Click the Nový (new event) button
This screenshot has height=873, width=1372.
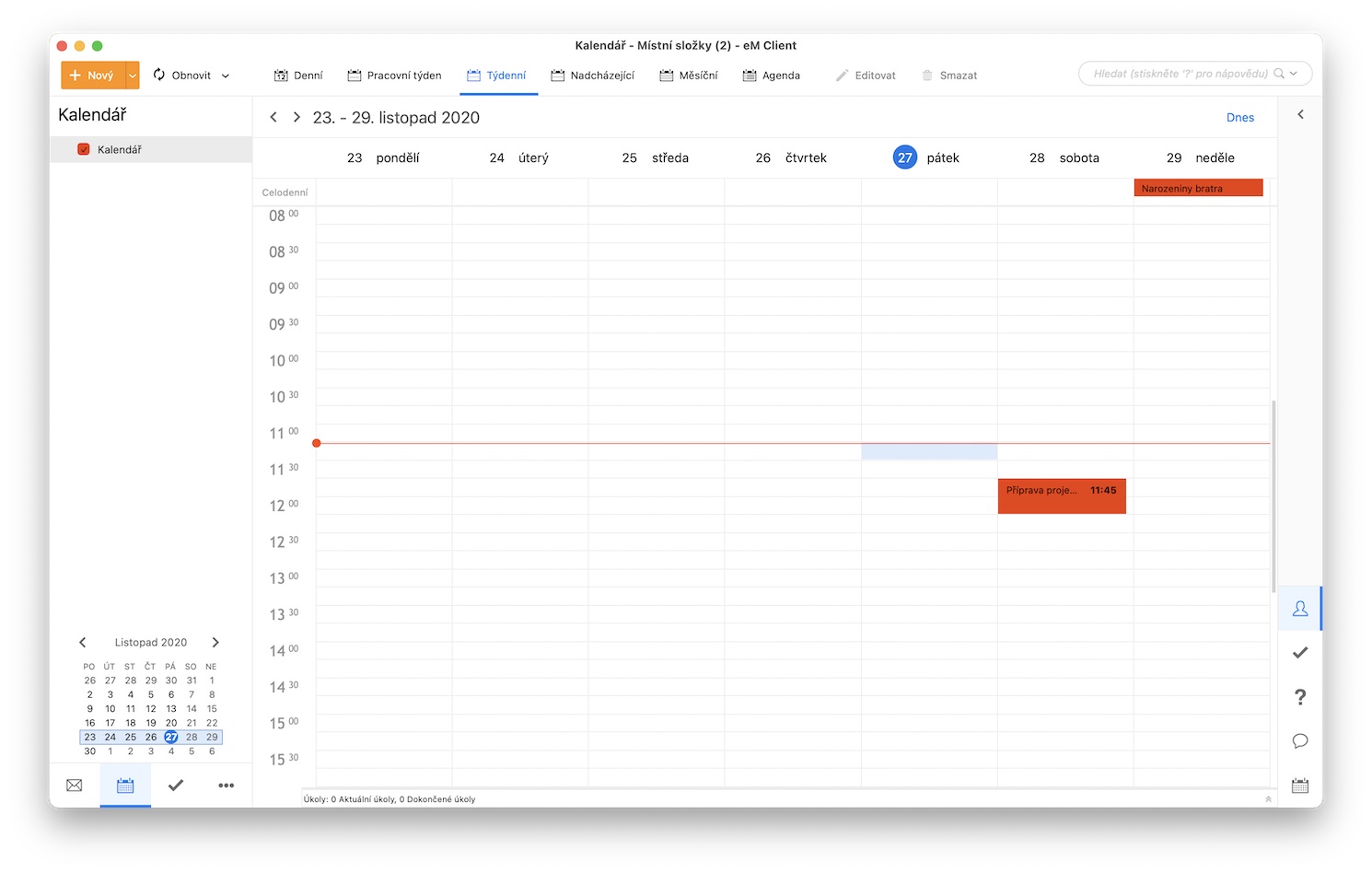93,76
